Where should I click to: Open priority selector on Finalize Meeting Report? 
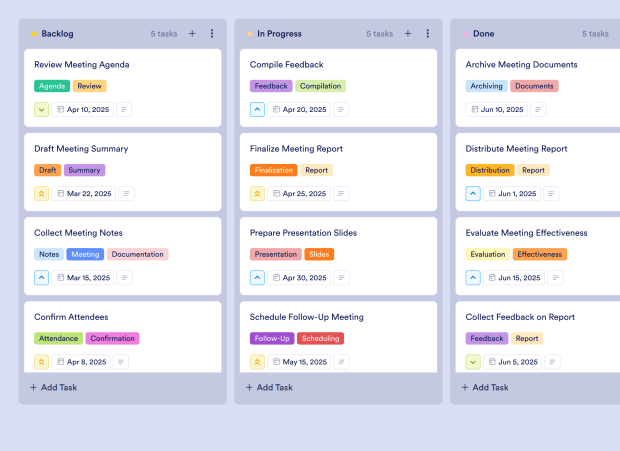click(258, 194)
